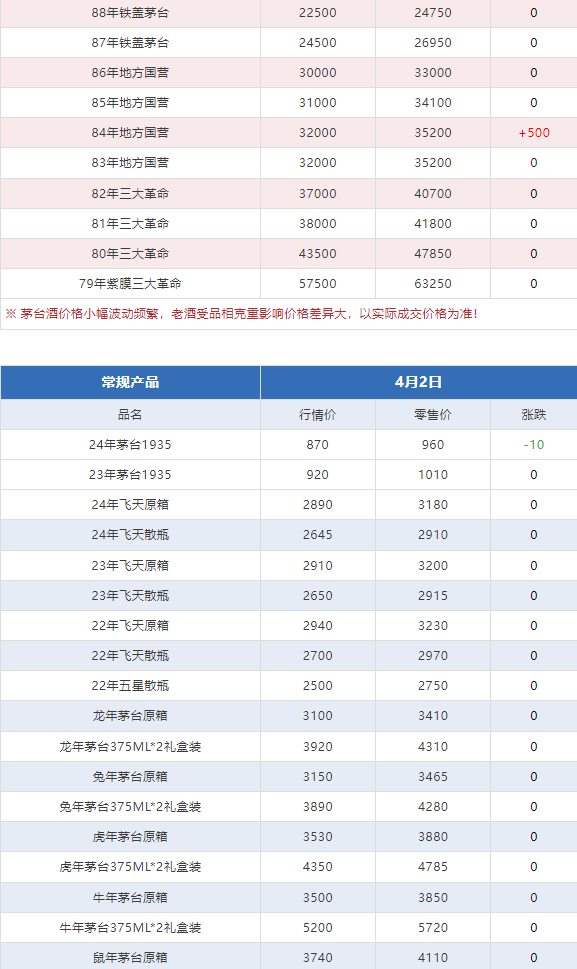Select the 22年五星散瓶 product name

tap(130, 685)
